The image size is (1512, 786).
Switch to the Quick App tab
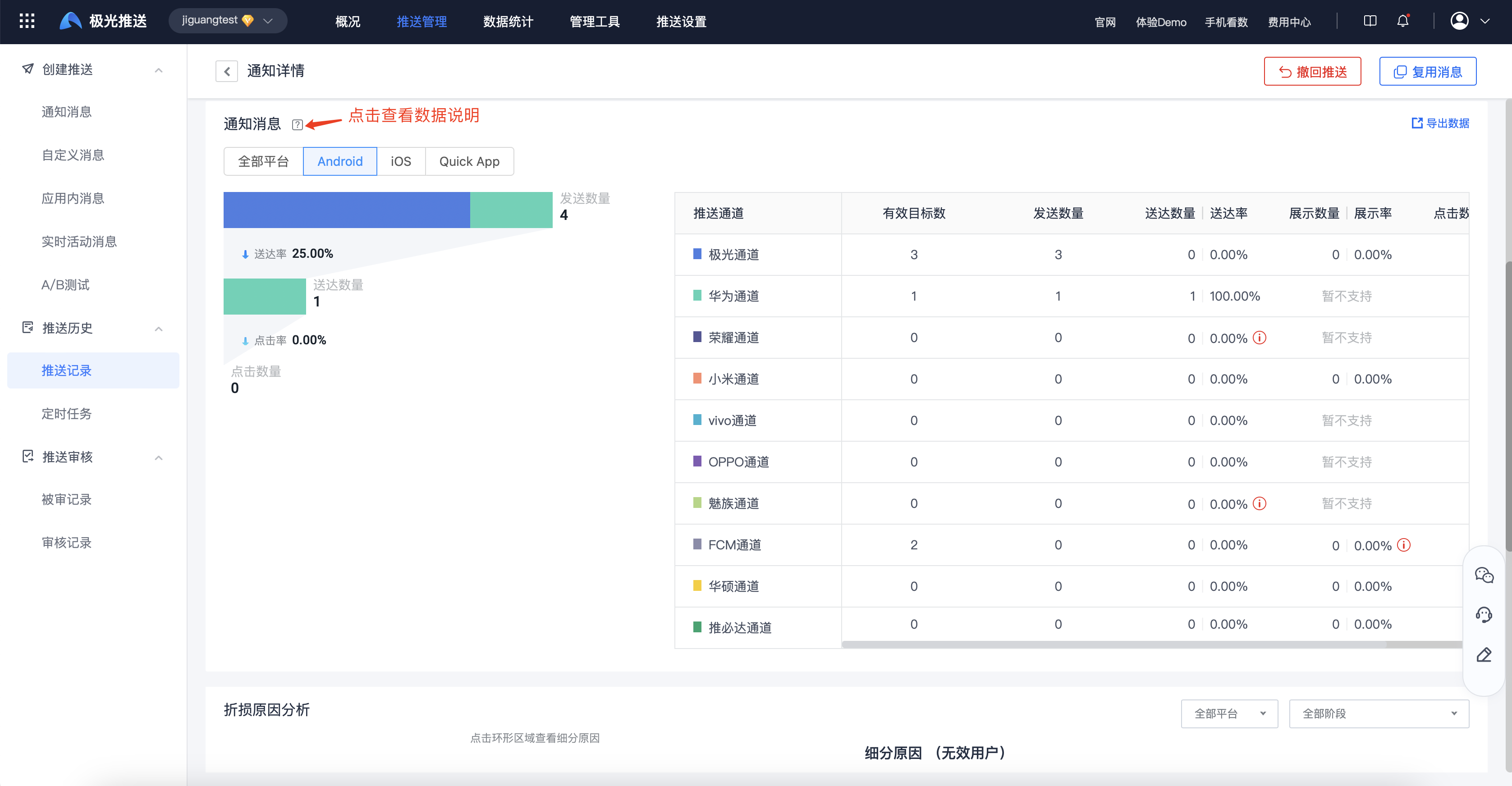pos(469,161)
